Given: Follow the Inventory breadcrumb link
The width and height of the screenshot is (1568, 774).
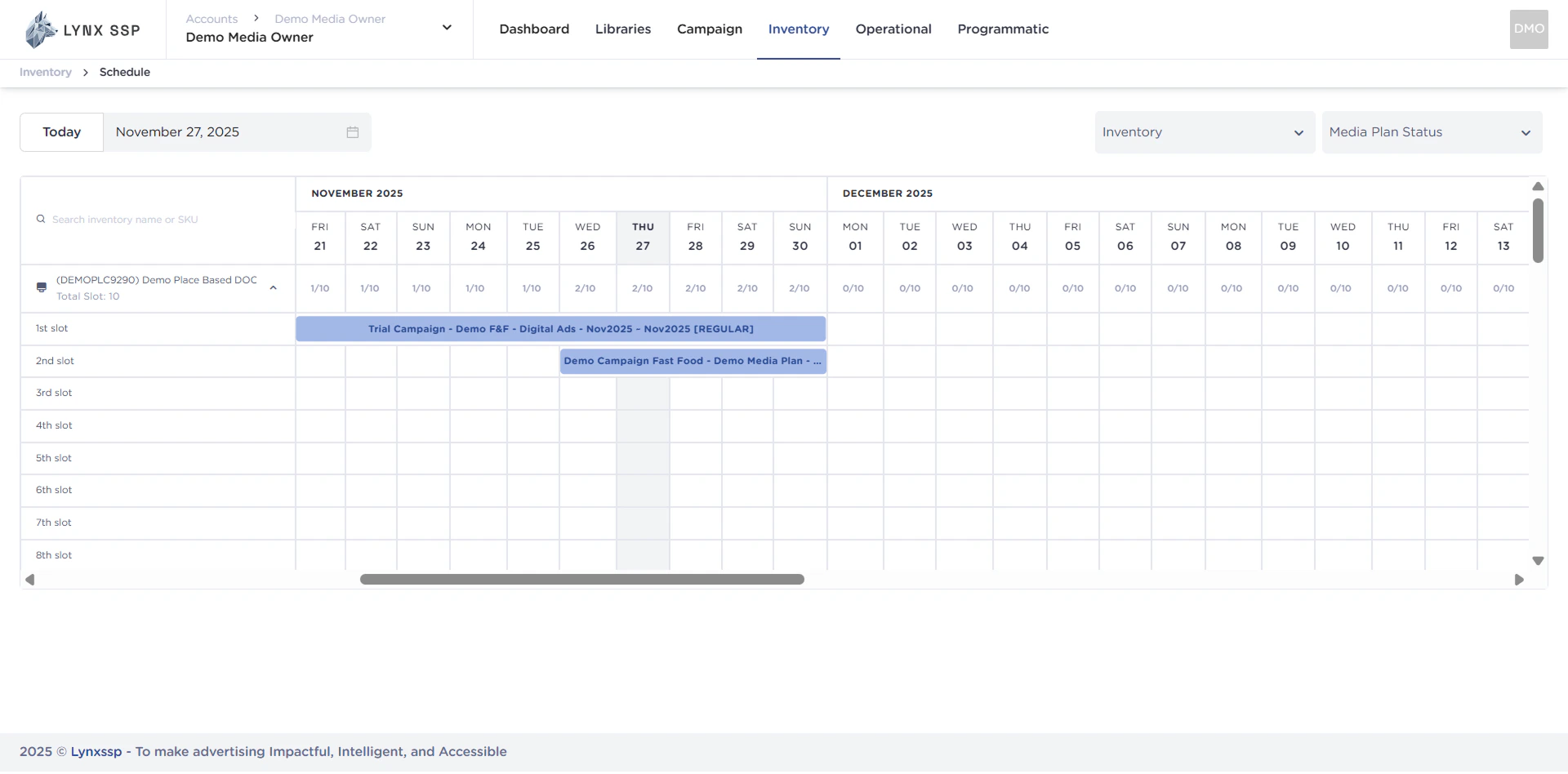Looking at the screenshot, I should (x=45, y=72).
